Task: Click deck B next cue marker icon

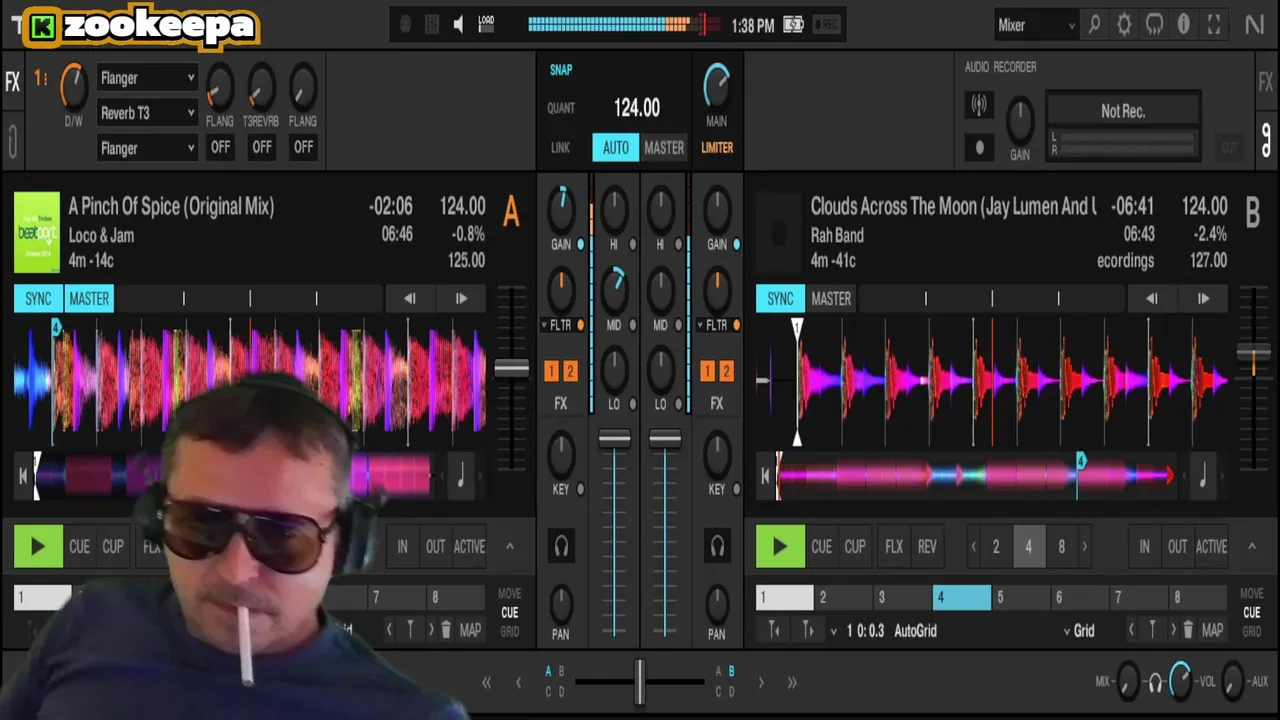Action: 808,630
